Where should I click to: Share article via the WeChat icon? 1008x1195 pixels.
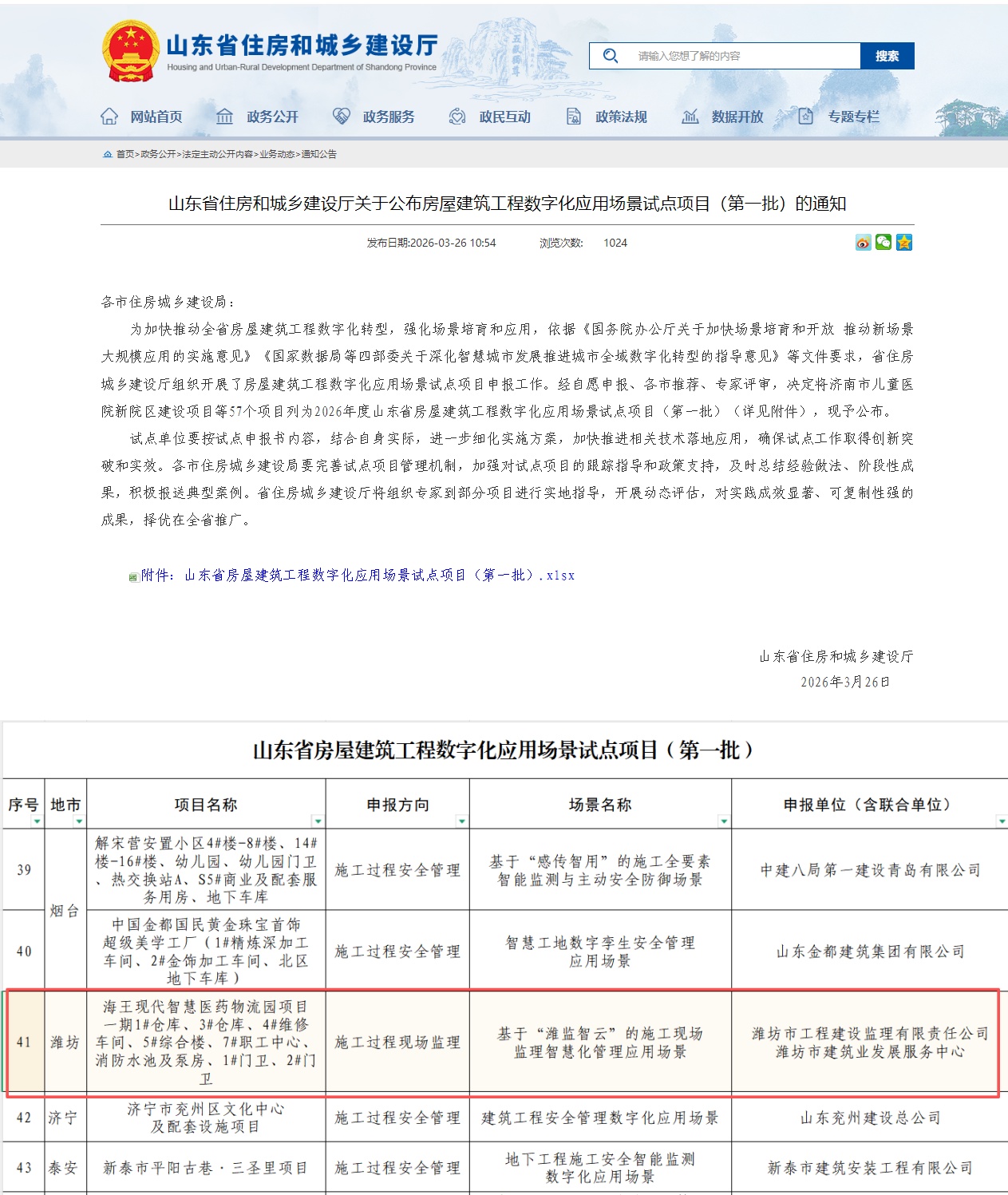tap(883, 243)
